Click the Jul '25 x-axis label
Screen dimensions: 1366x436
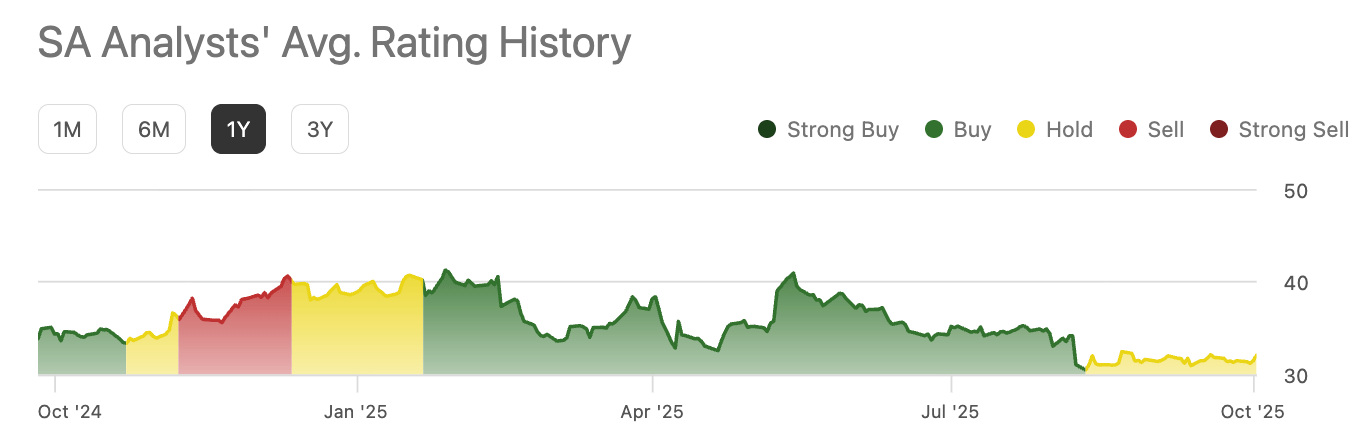coord(951,411)
